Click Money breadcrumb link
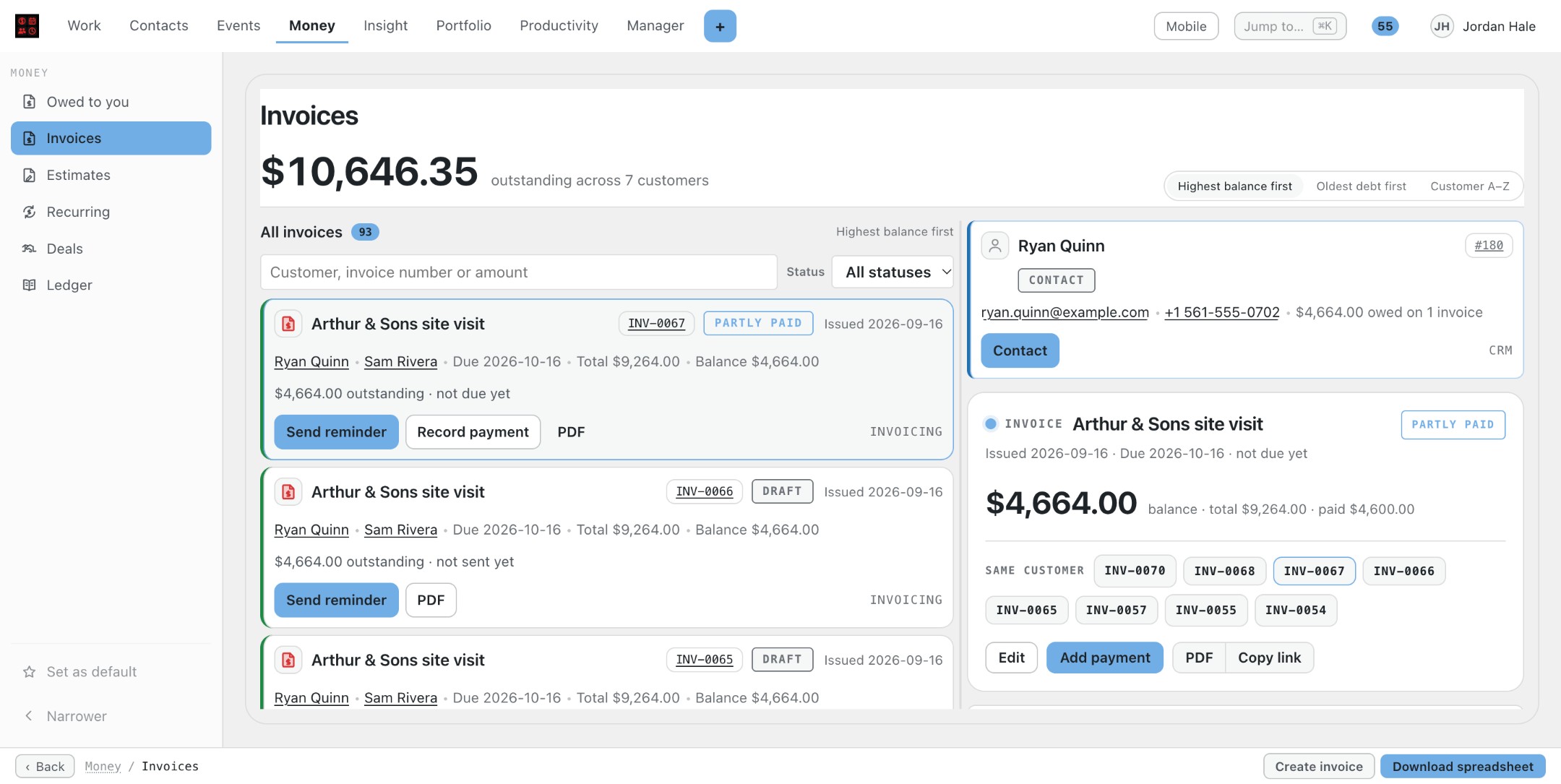This screenshot has width=1561, height=784. pos(103,767)
